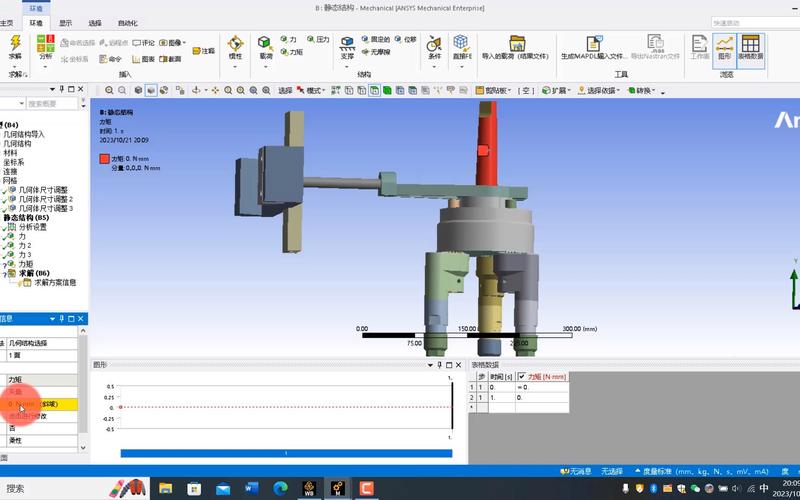Click the 求解 lightning bolt icon
The height and width of the screenshot is (500, 800).
15,43
